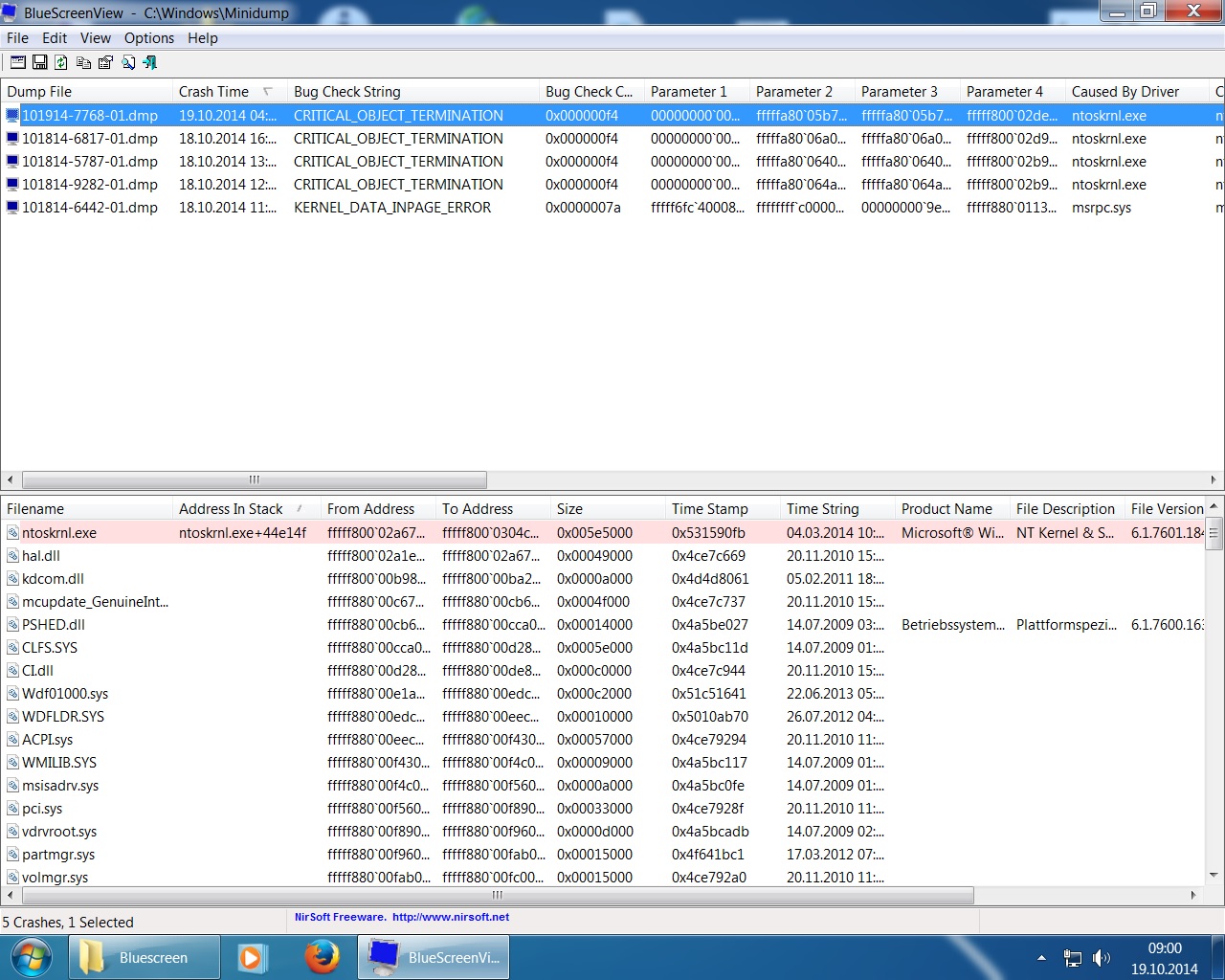The image size is (1225, 980).
Task: Select the WDFLDR.SYS row
Action: click(603, 716)
